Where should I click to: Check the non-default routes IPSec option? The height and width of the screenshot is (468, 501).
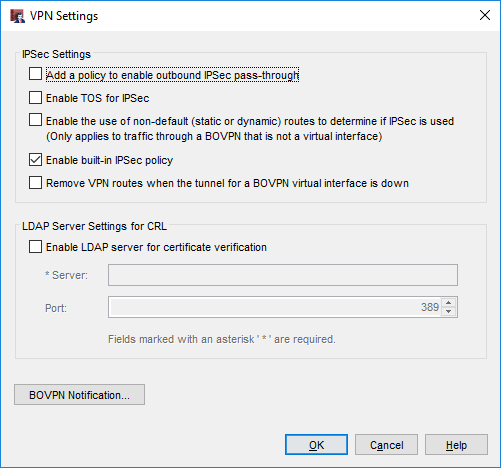(35, 120)
